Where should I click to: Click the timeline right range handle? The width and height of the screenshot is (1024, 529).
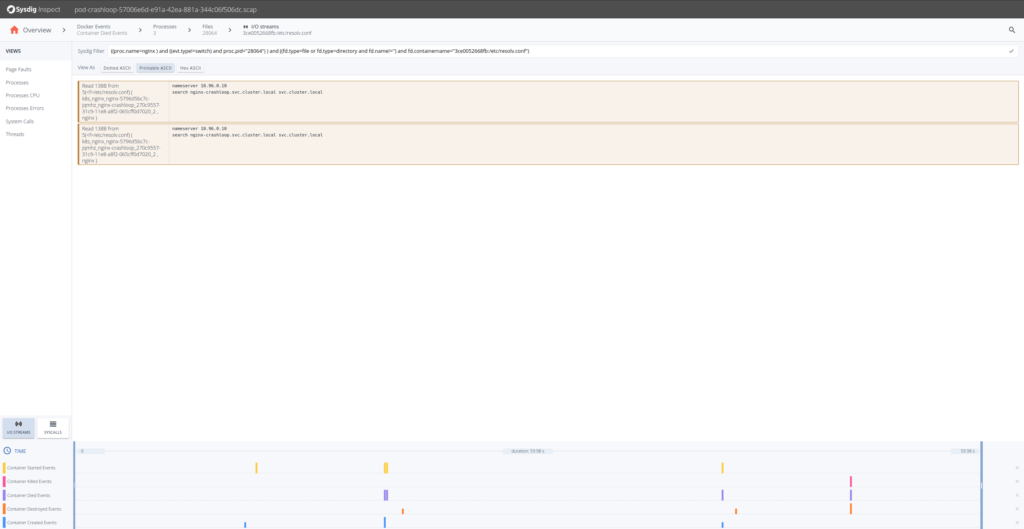[981, 485]
